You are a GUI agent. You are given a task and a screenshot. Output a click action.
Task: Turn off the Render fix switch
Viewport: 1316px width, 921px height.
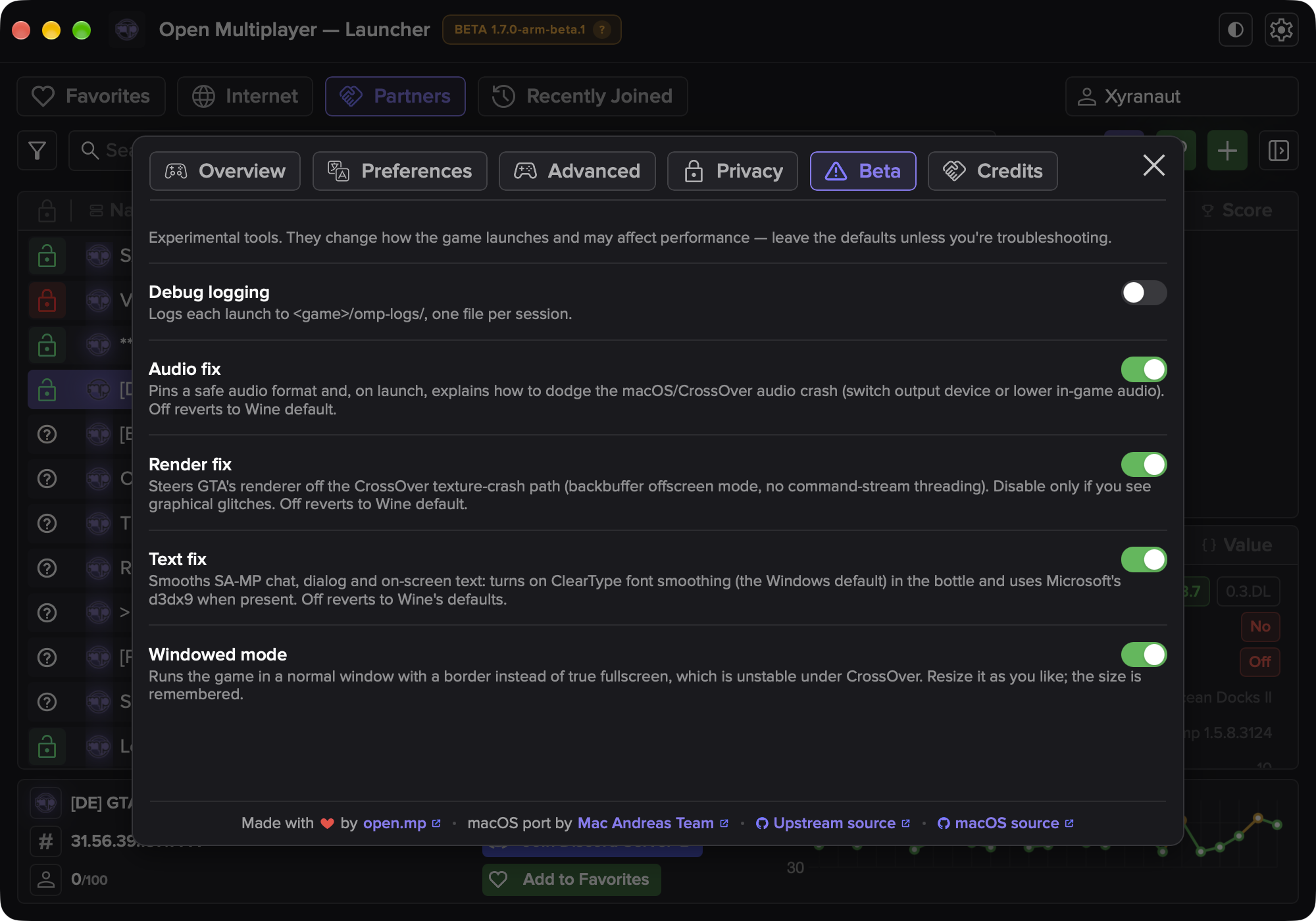tap(1144, 464)
